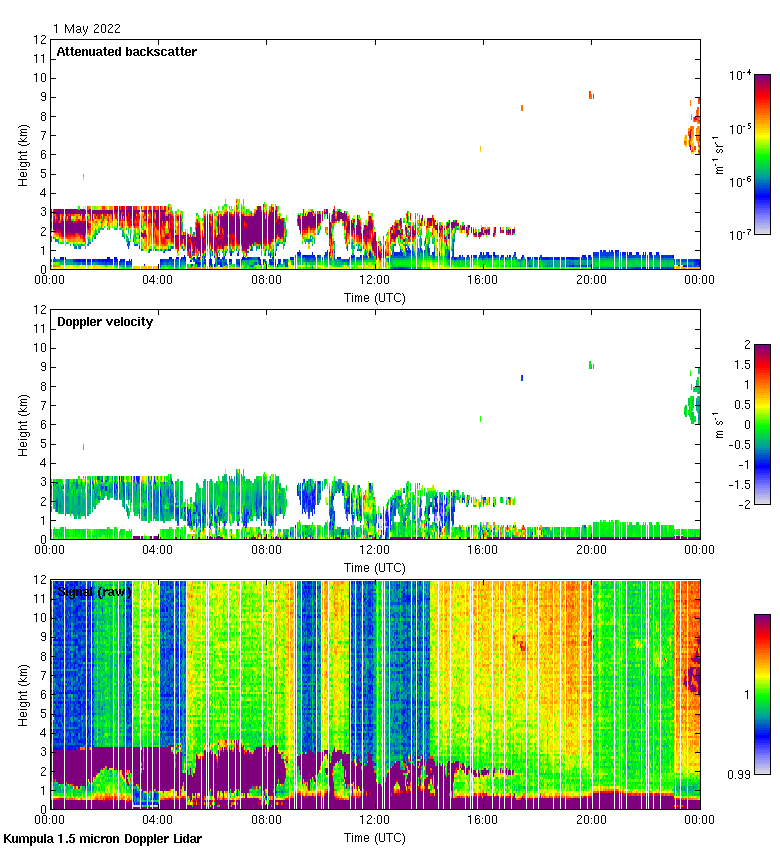Click "Time (UTC)" label under raw signal plot
The width and height of the screenshot is (780, 850).
tap(375, 837)
